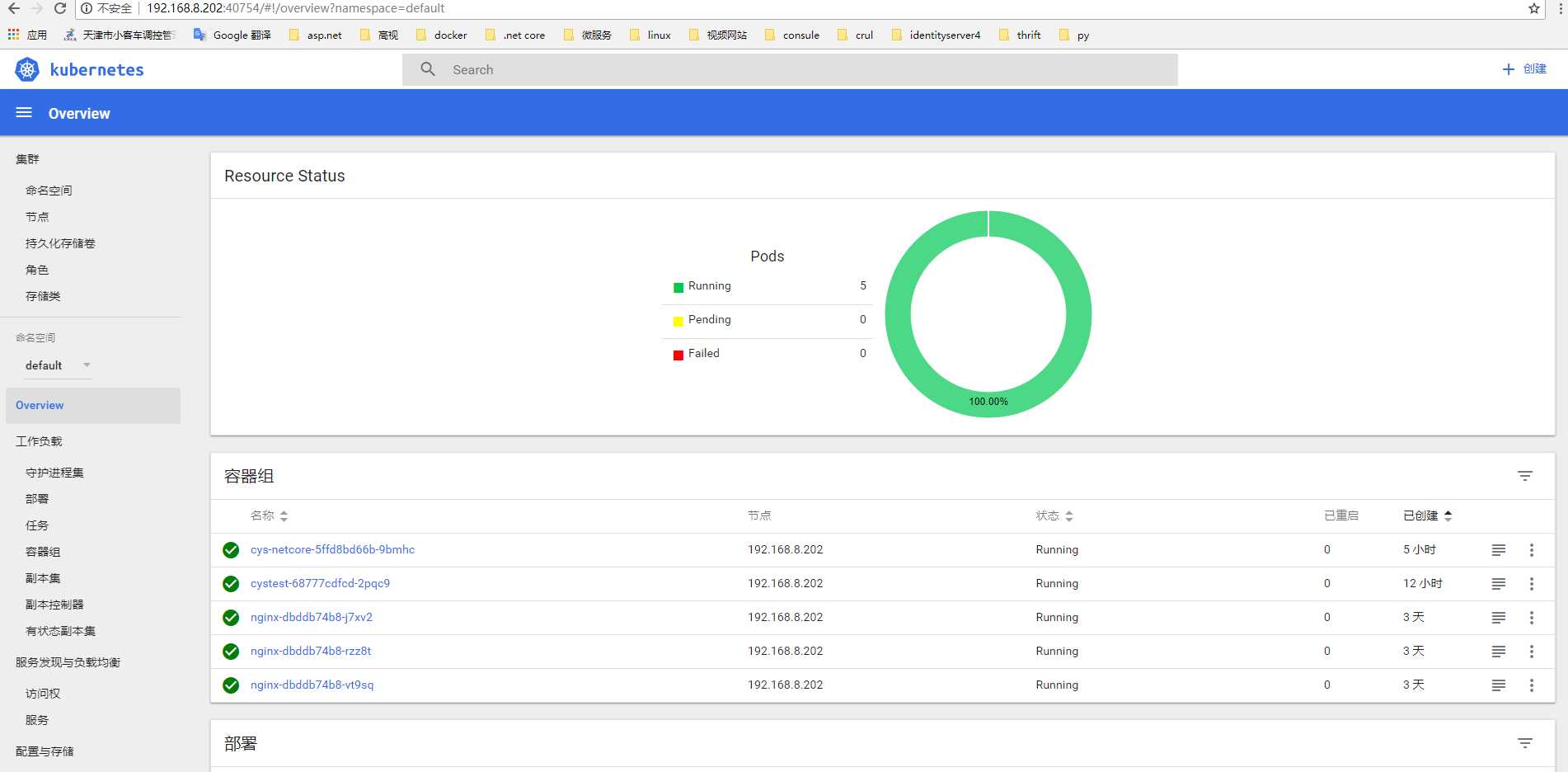Open the cys-netcore-5ffd8bd66b-9bmhc pod link

click(332, 549)
